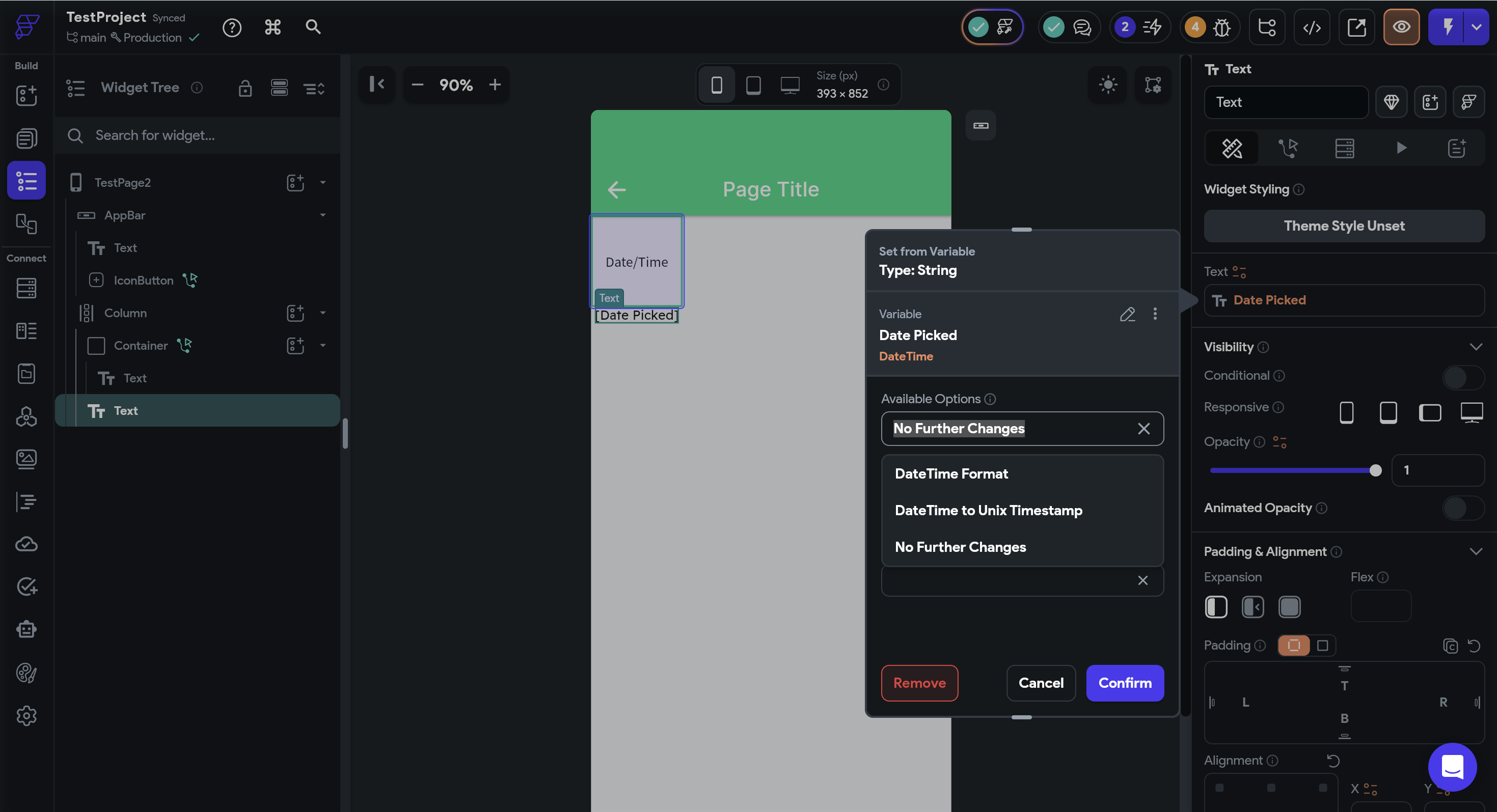
Task: Choose DateTime to Unix Timestamp option
Action: point(988,511)
